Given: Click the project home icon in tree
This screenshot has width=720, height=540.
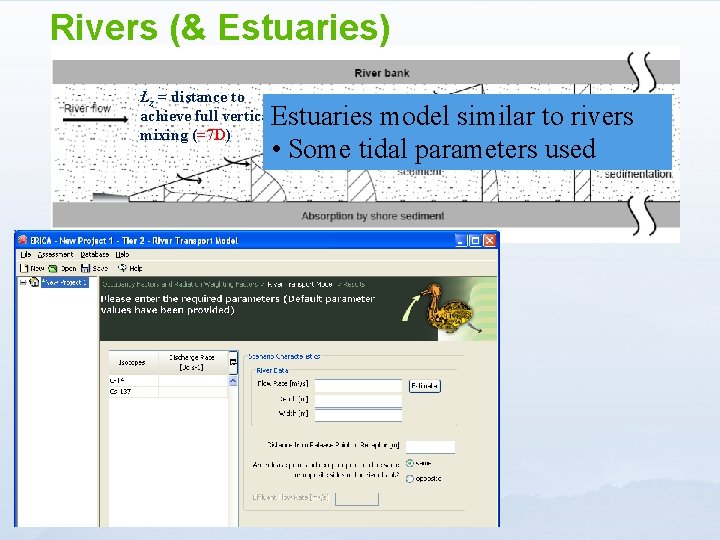Looking at the screenshot, I should 34,282.
